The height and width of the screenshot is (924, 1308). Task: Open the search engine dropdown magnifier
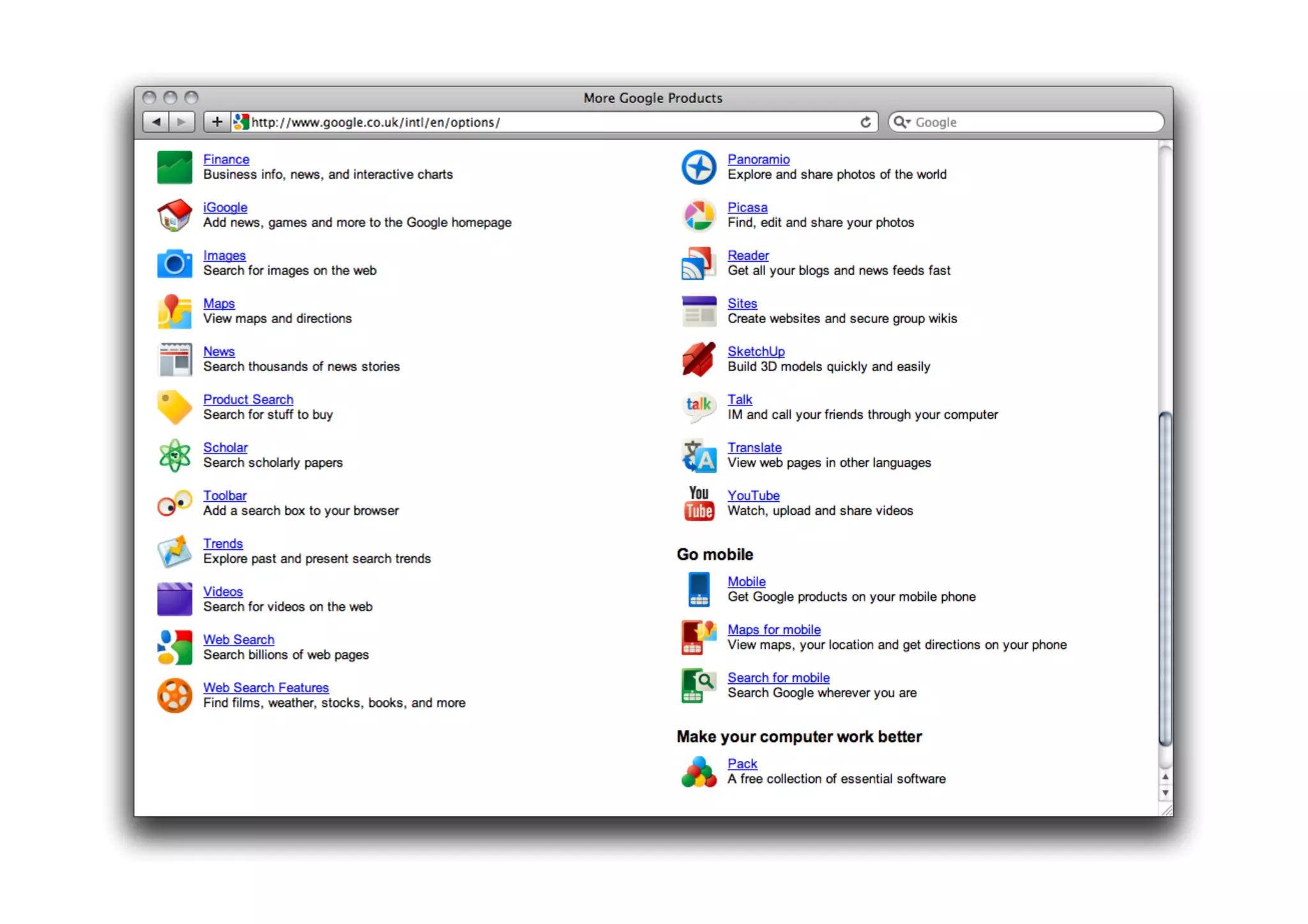901,122
